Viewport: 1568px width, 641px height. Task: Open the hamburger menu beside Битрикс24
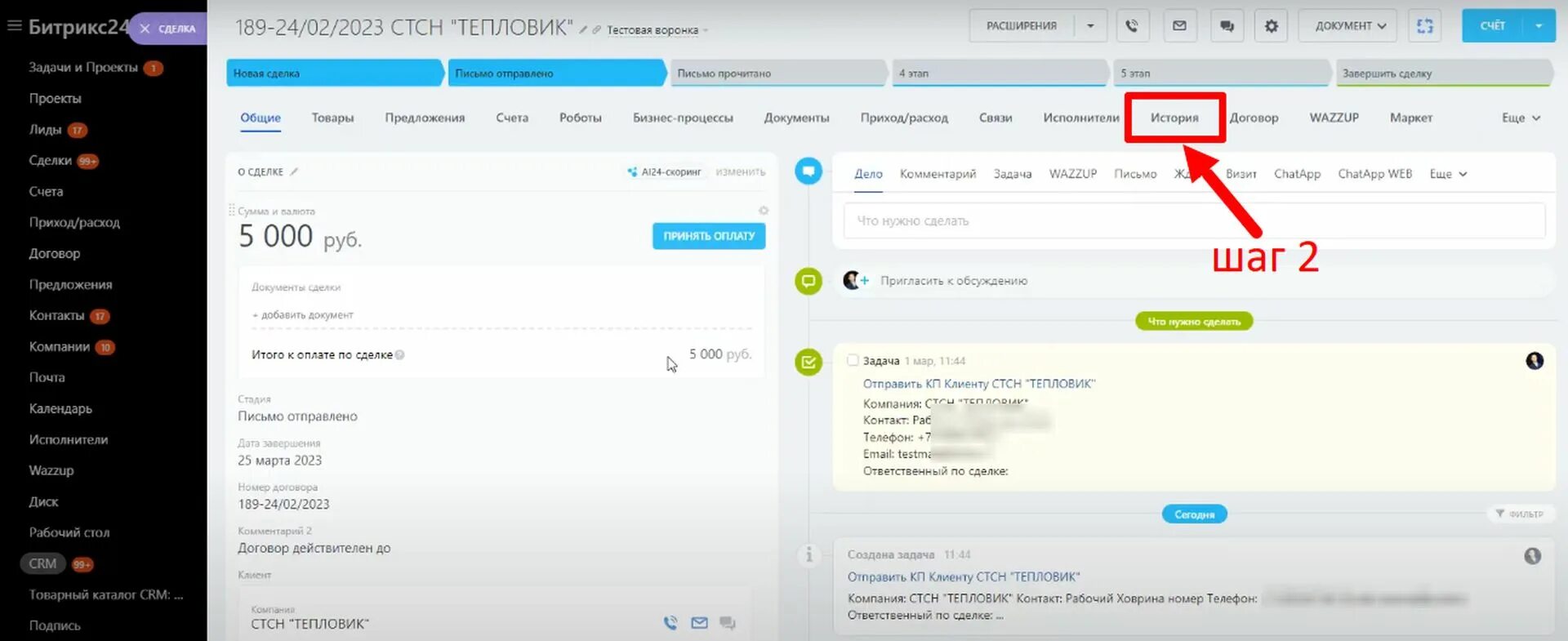click(13, 25)
